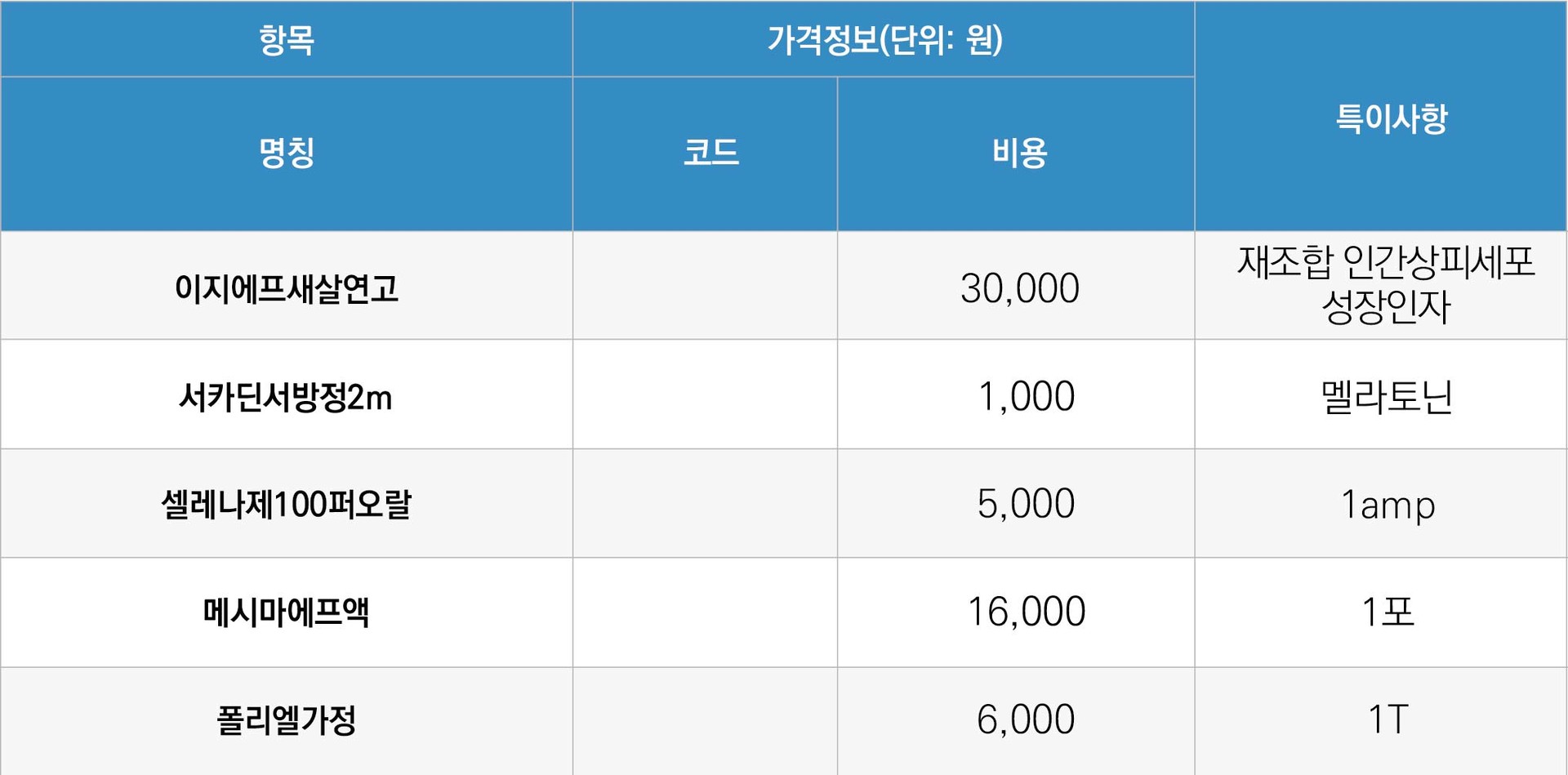The height and width of the screenshot is (775, 1568).
Task: Select the 서카딘서방정2m row name
Action: 285,397
